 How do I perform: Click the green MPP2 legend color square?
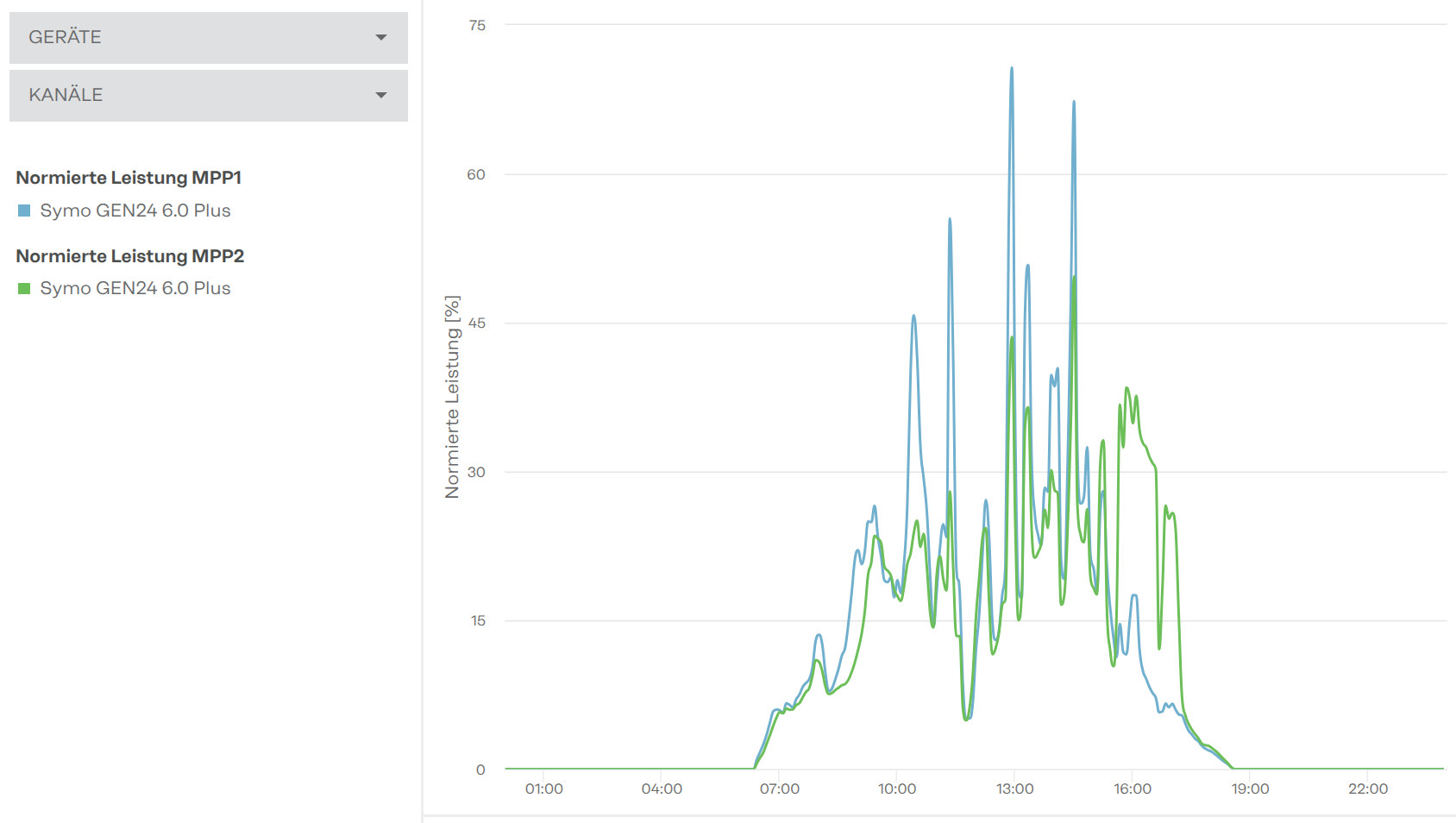tap(24, 288)
